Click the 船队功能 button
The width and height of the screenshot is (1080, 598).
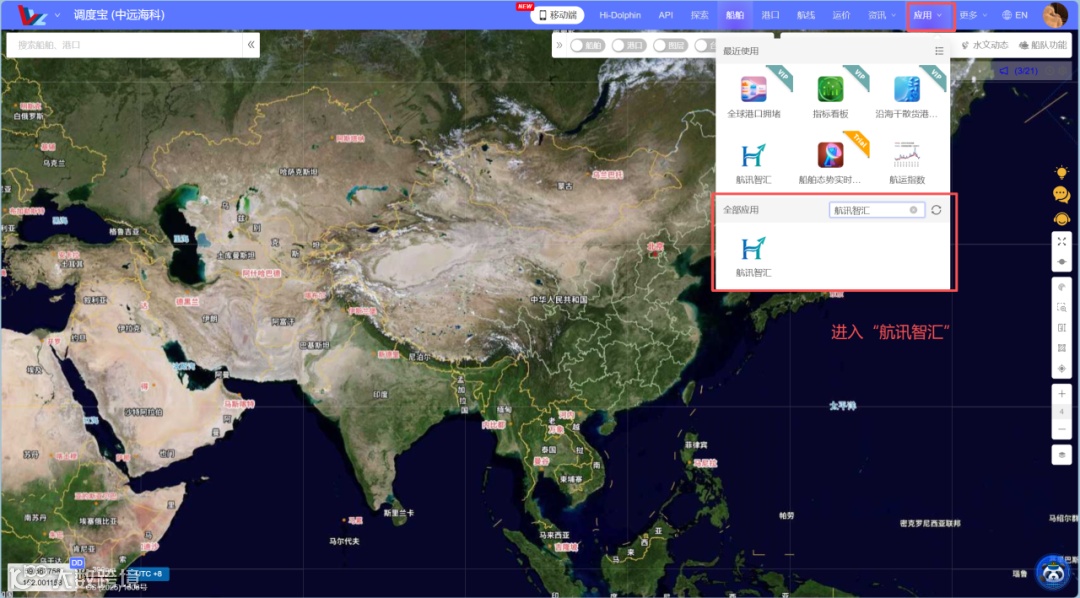pyautogui.click(x=1042, y=45)
